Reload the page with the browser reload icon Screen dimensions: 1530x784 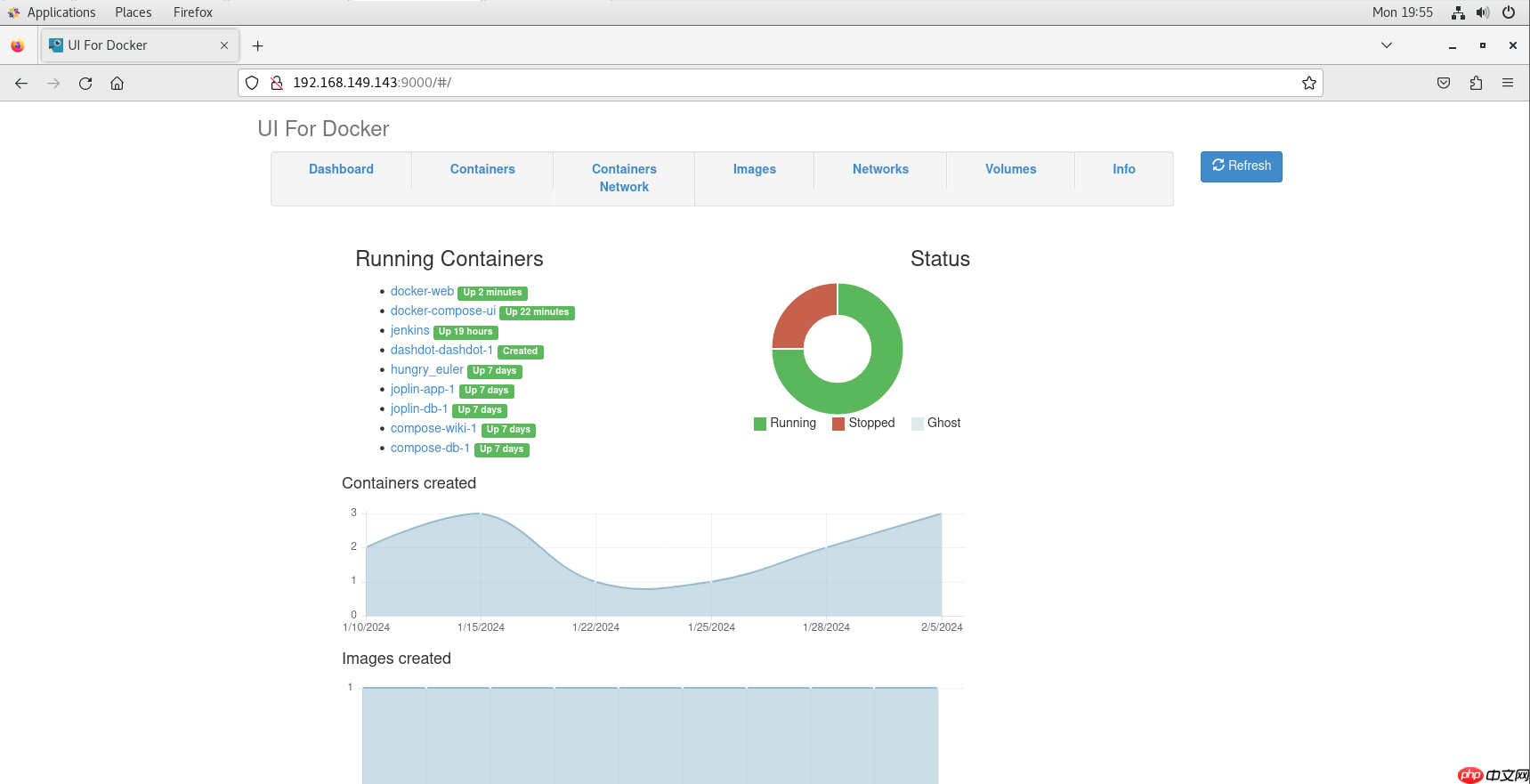85,83
